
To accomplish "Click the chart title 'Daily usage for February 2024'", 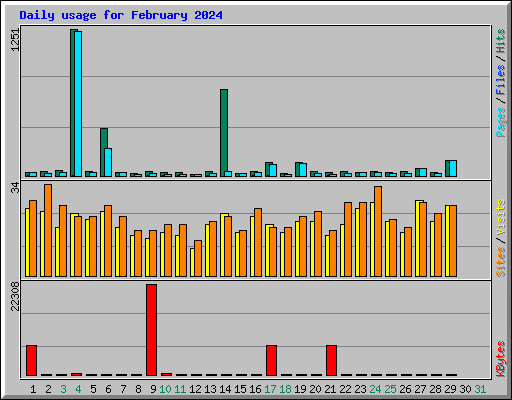I will coord(121,15).
